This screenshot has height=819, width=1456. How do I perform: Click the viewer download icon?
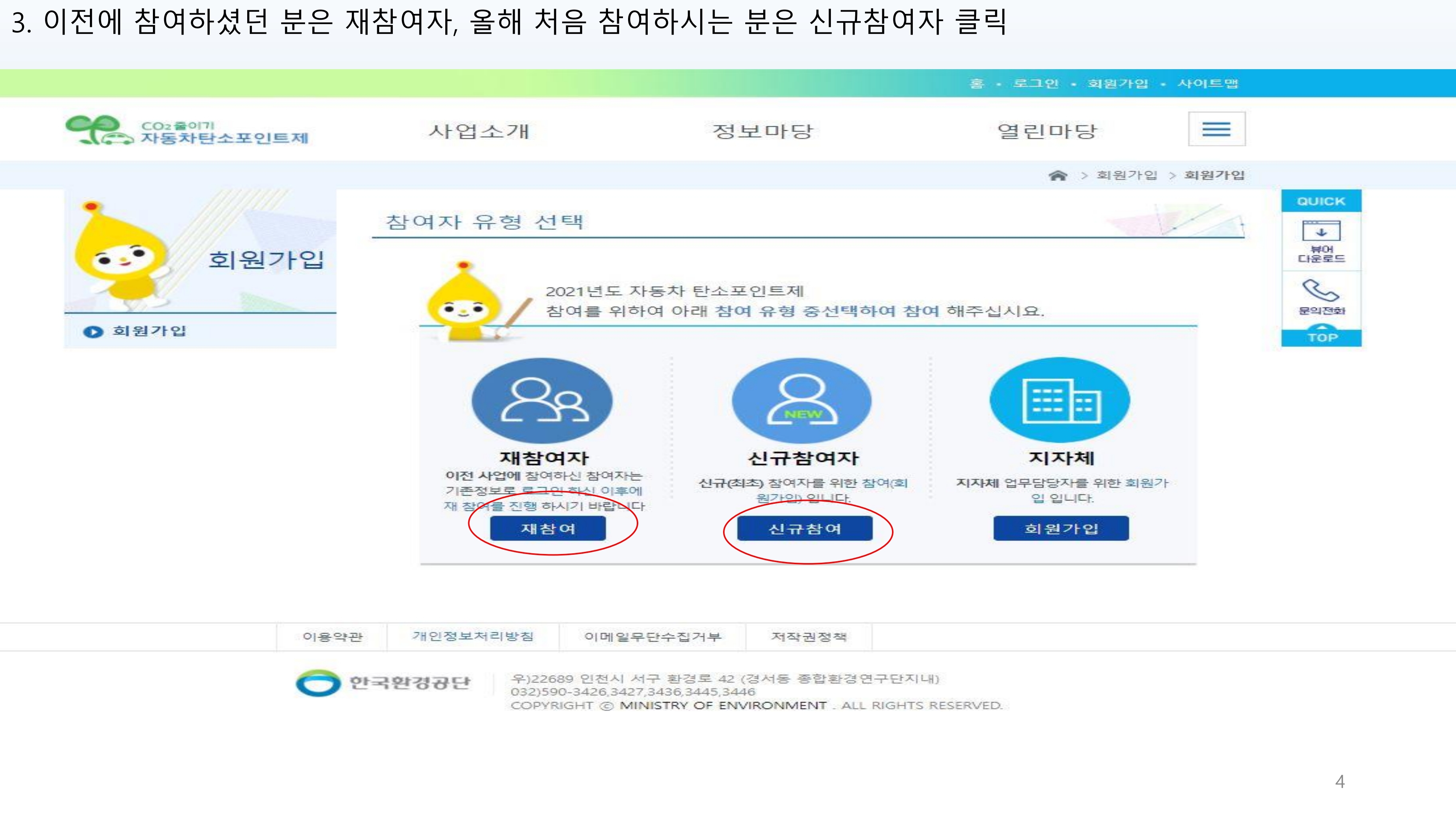pyautogui.click(x=1321, y=231)
